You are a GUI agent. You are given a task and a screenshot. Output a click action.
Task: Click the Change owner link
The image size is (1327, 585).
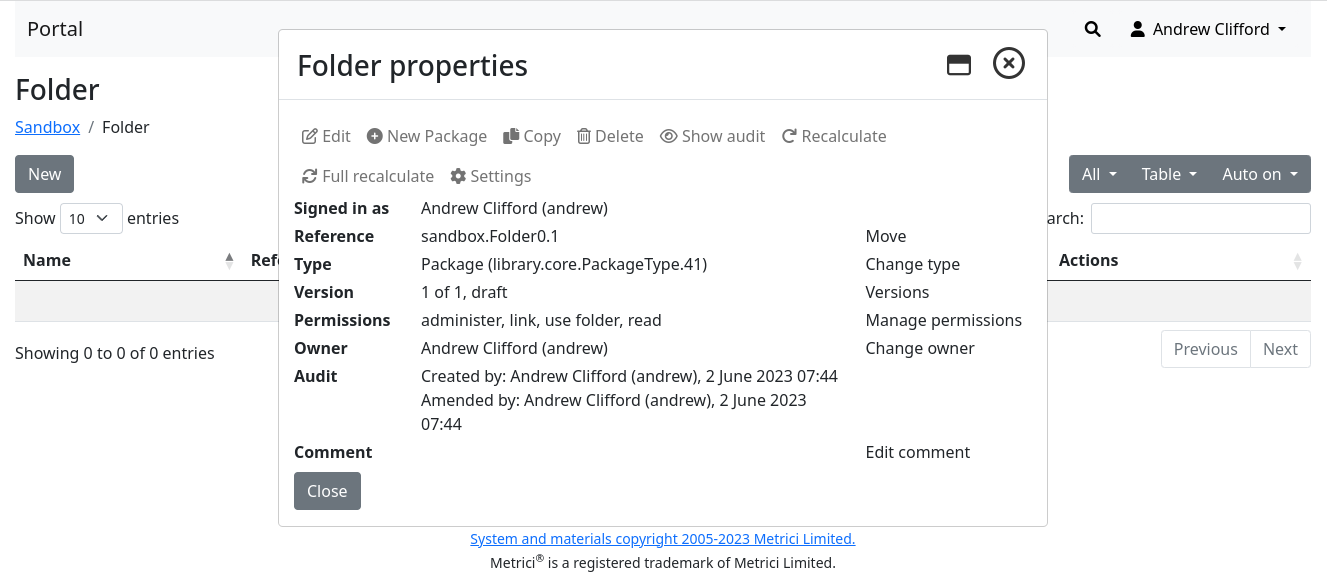919,348
